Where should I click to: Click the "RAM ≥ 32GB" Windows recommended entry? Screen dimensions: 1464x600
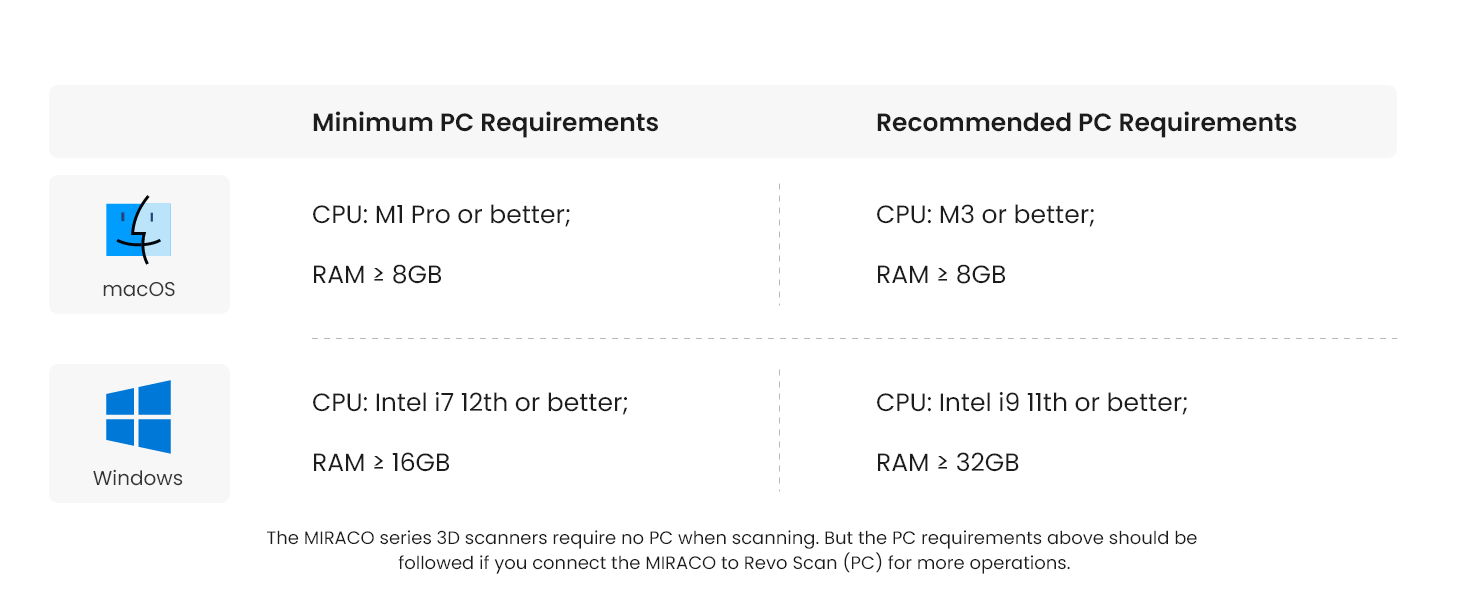tap(947, 462)
